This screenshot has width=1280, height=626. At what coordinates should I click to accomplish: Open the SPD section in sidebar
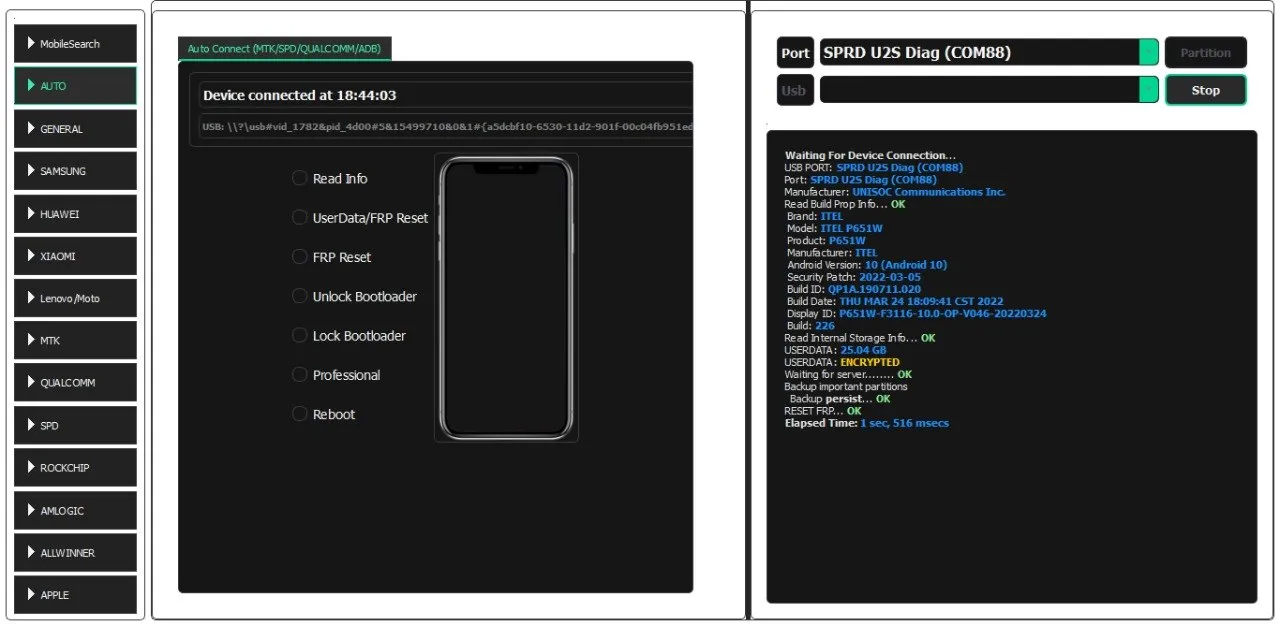(x=75, y=426)
